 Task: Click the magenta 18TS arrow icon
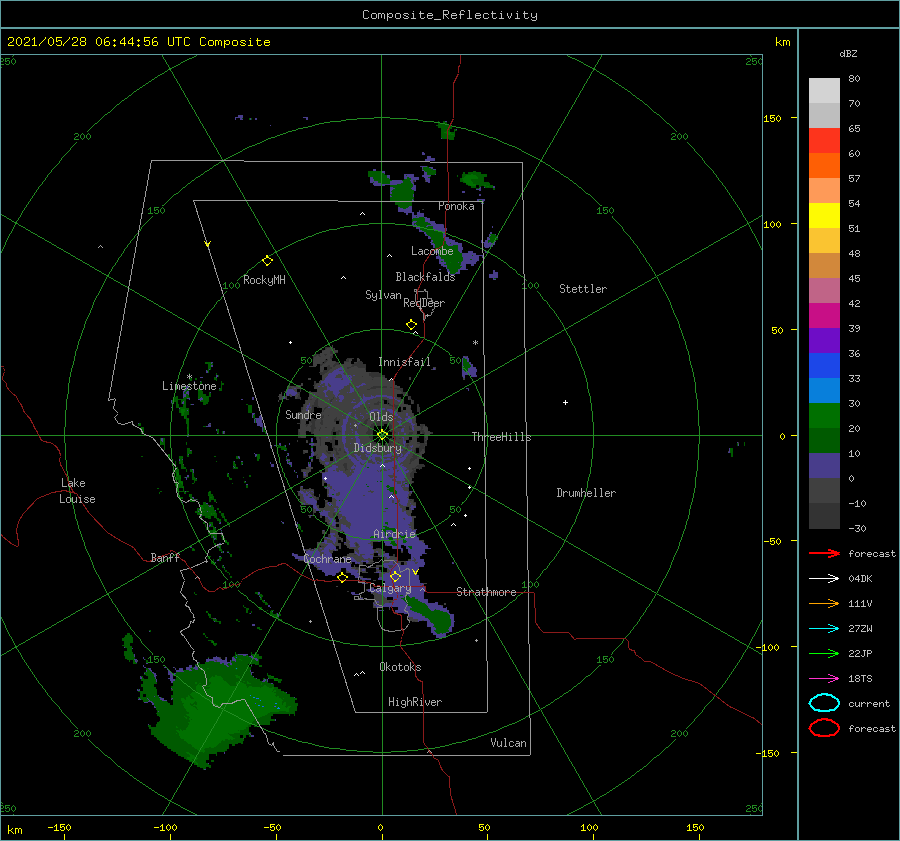pyautogui.click(x=824, y=679)
